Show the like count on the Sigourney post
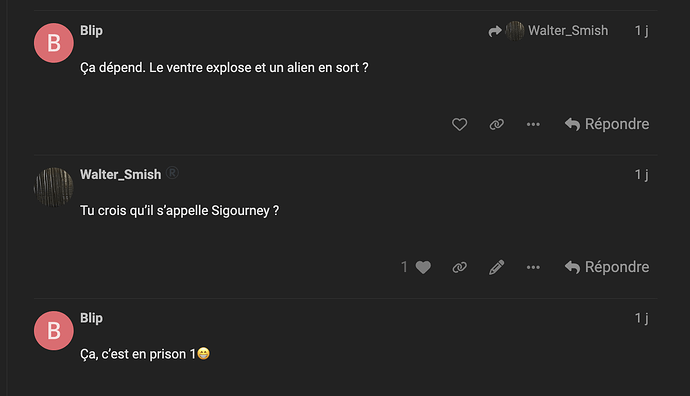 click(404, 267)
